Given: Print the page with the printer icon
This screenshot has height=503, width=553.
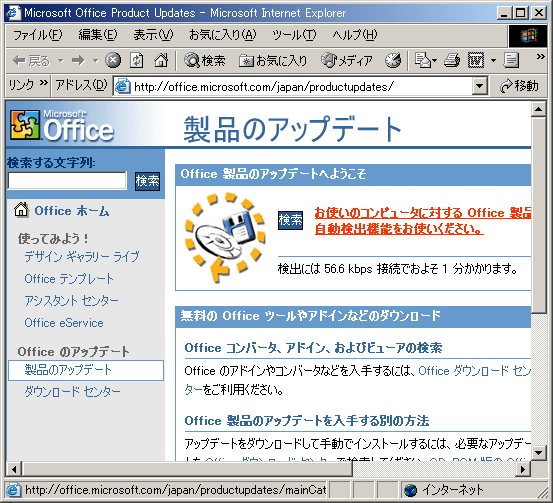Looking at the screenshot, I should [452, 60].
